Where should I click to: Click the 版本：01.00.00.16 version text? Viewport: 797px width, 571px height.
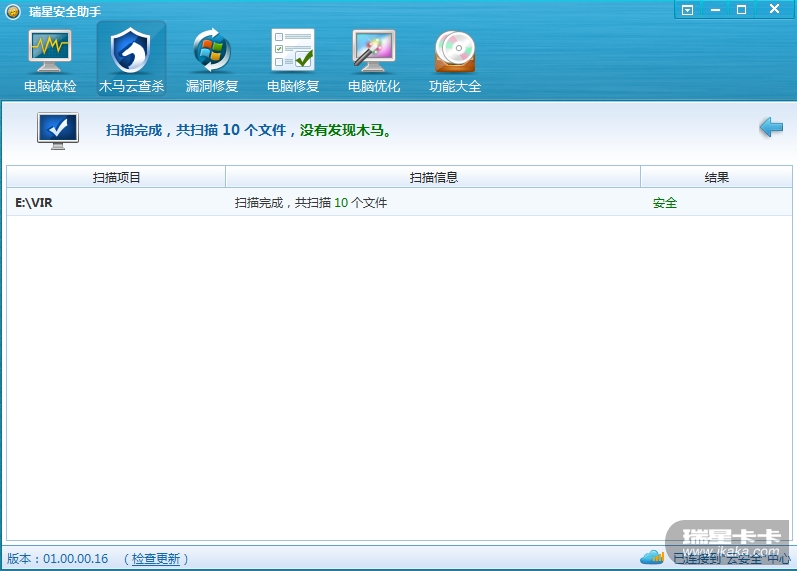coord(57,559)
